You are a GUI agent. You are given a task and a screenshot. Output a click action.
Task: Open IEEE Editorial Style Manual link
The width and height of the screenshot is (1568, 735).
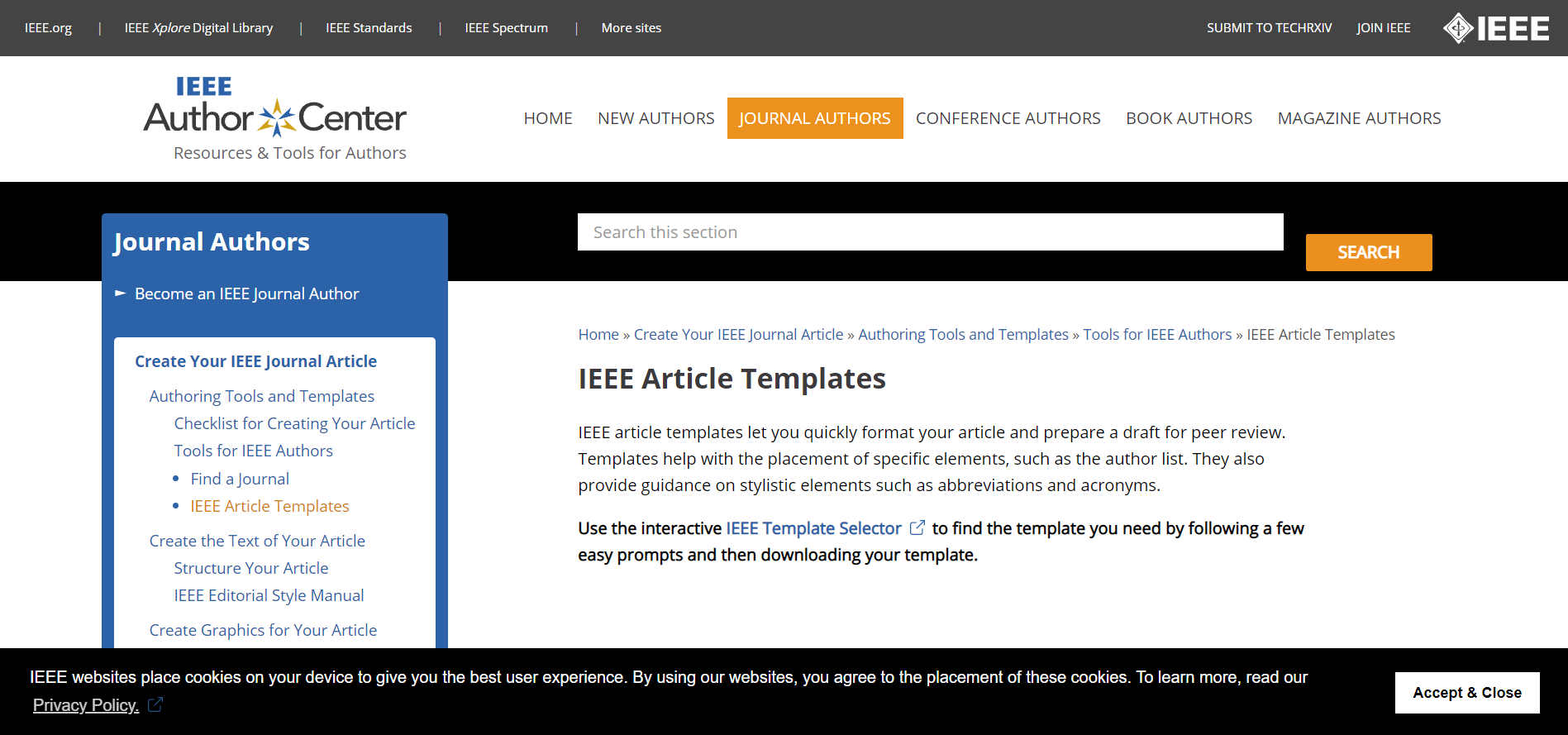(269, 595)
